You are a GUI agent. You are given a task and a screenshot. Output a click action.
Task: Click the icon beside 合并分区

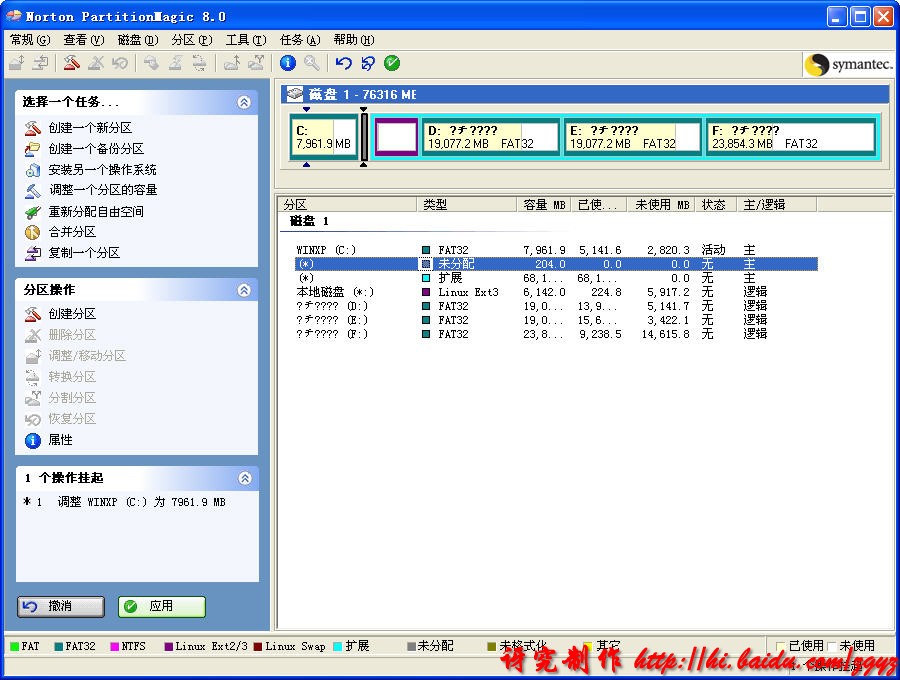[33, 232]
